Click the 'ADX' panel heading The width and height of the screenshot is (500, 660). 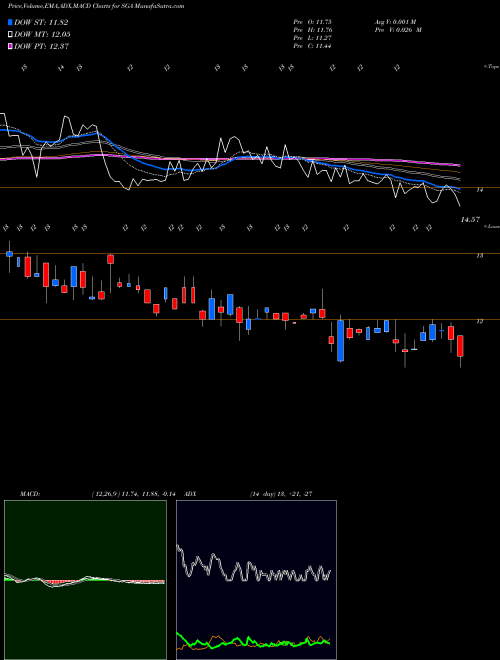(x=191, y=494)
